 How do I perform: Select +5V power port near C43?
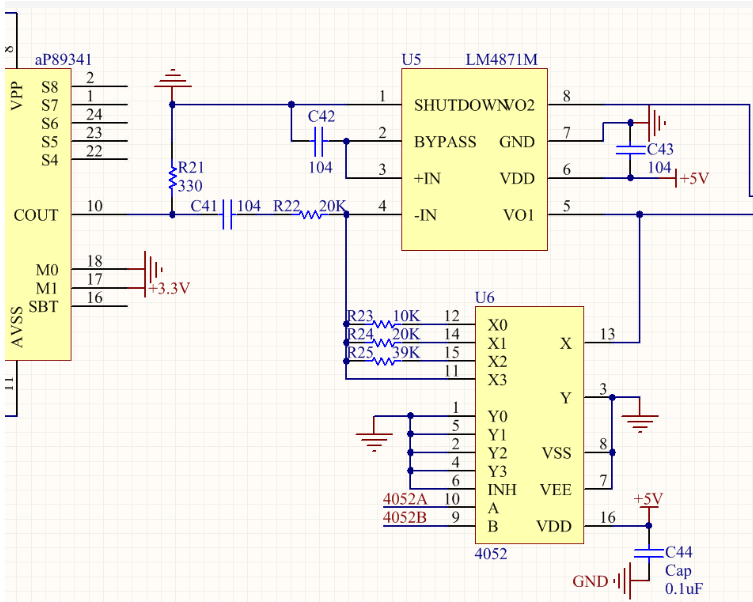point(685,178)
